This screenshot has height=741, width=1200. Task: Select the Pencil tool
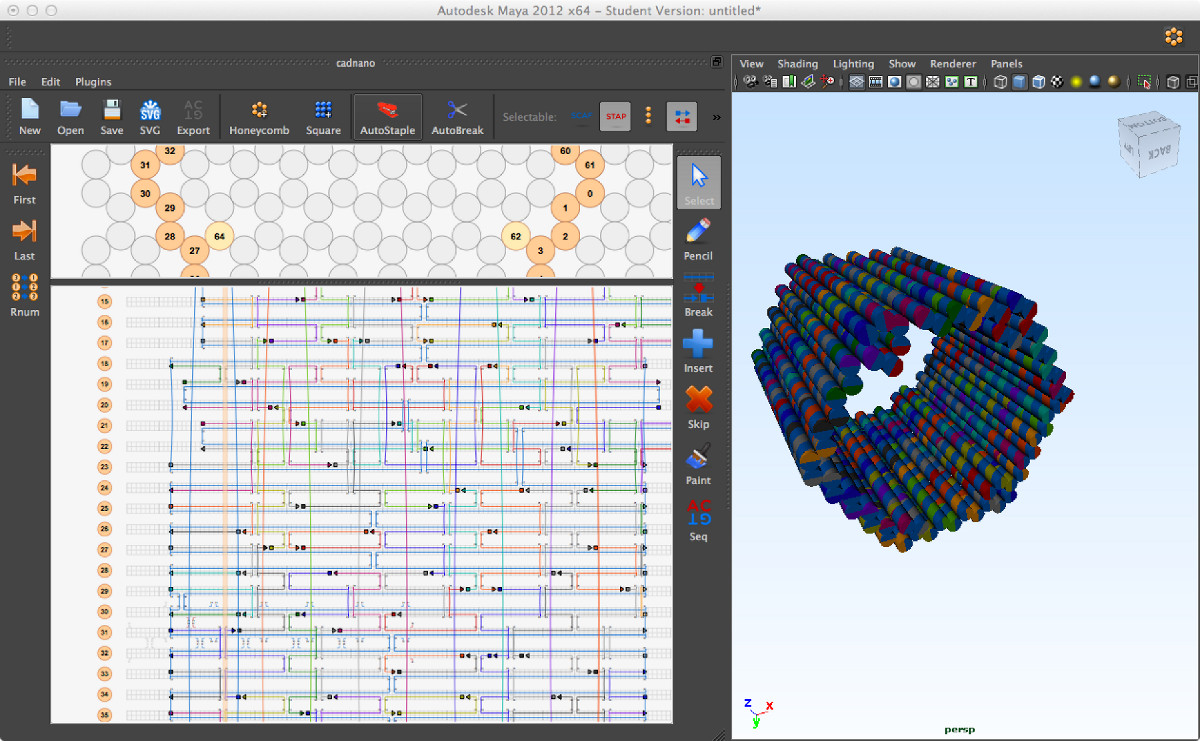point(698,239)
